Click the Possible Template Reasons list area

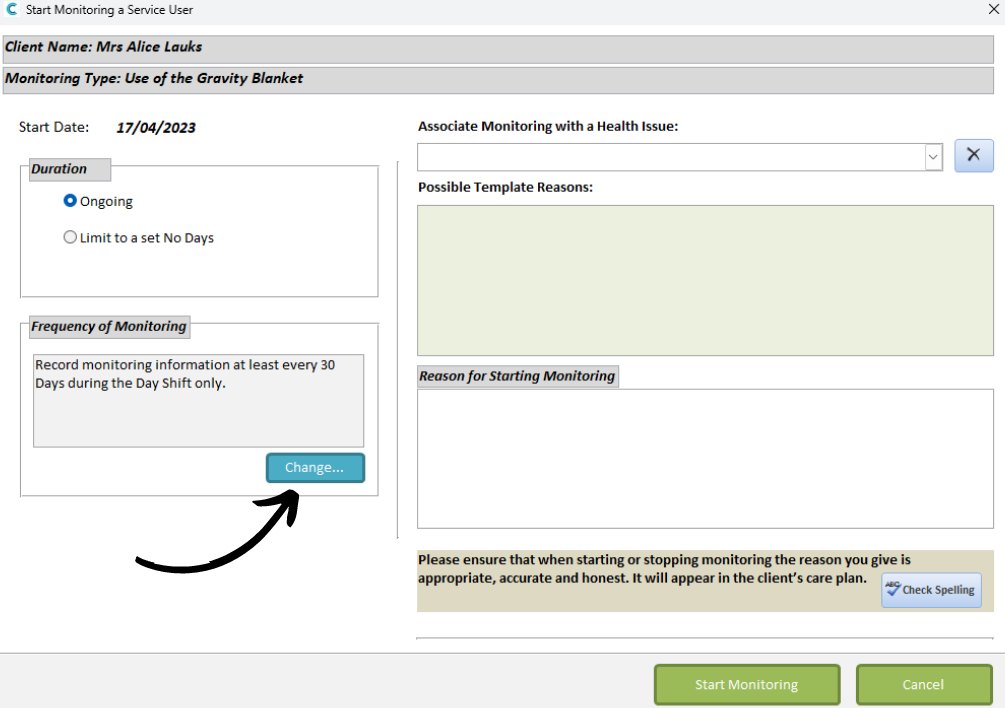pos(705,281)
